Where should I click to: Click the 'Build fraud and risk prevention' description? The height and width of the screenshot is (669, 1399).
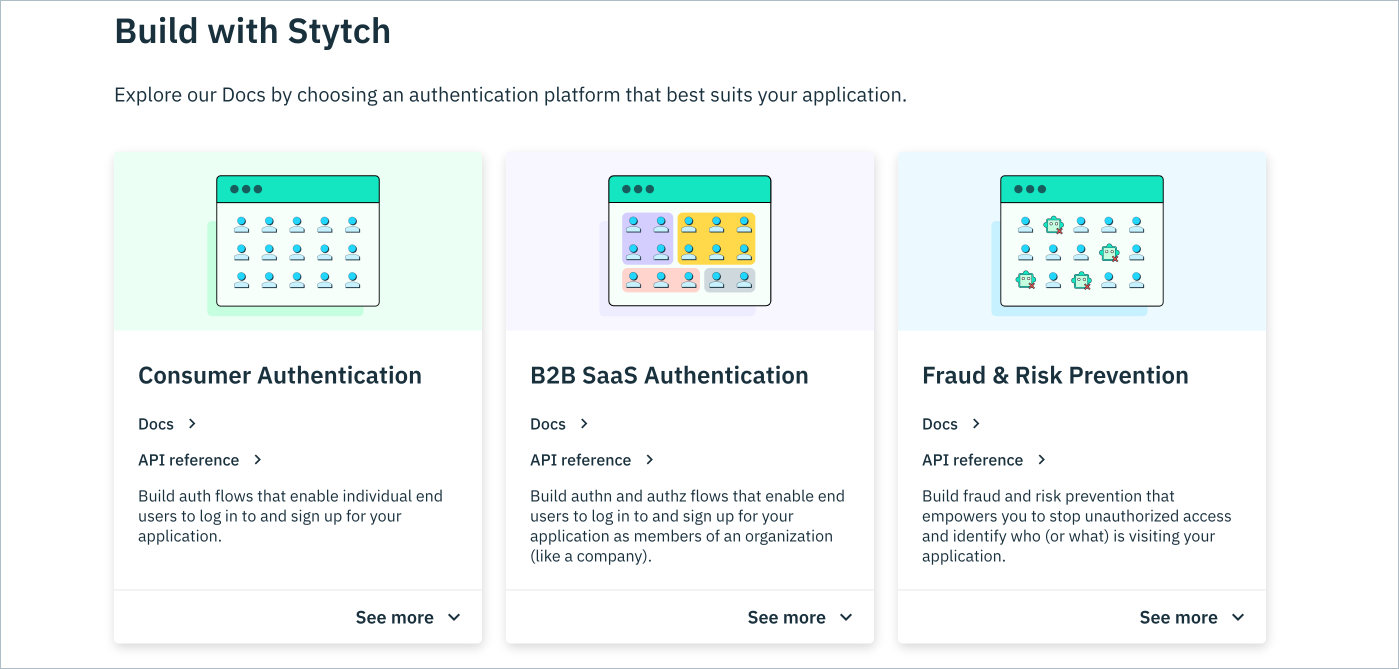point(1077,526)
